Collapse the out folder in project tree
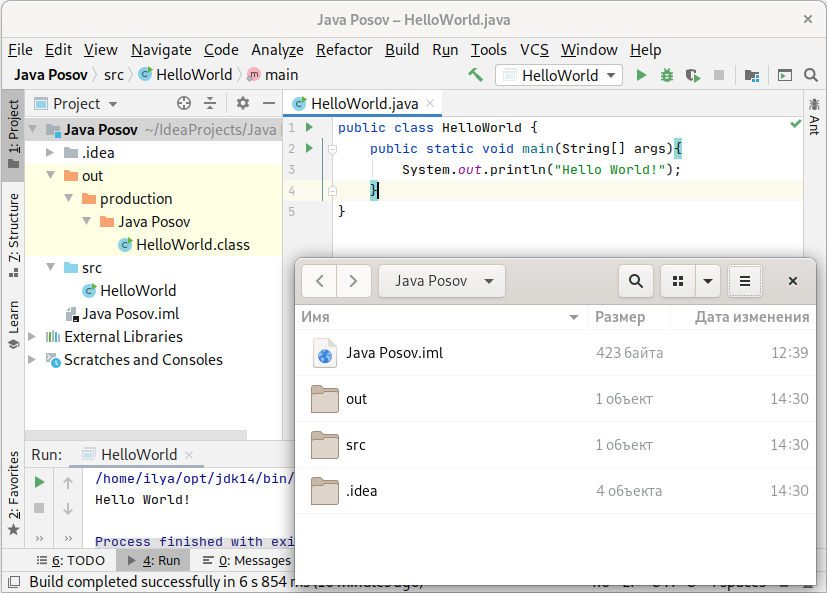The image size is (827, 593). pos(49,176)
